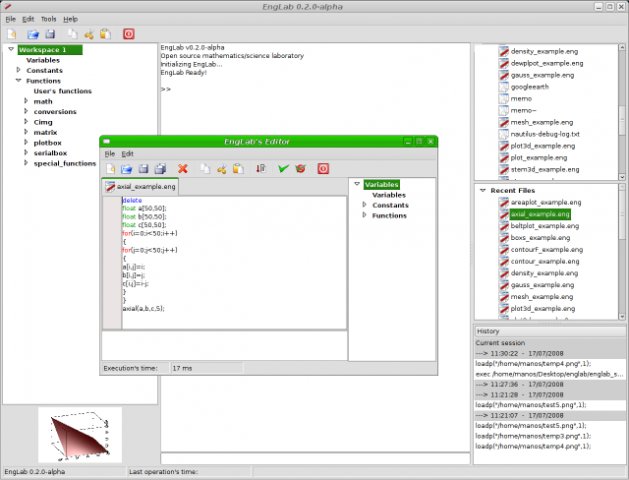Click red power Quit icon in main toolbar
This screenshot has height=480, width=629.
pos(129,34)
